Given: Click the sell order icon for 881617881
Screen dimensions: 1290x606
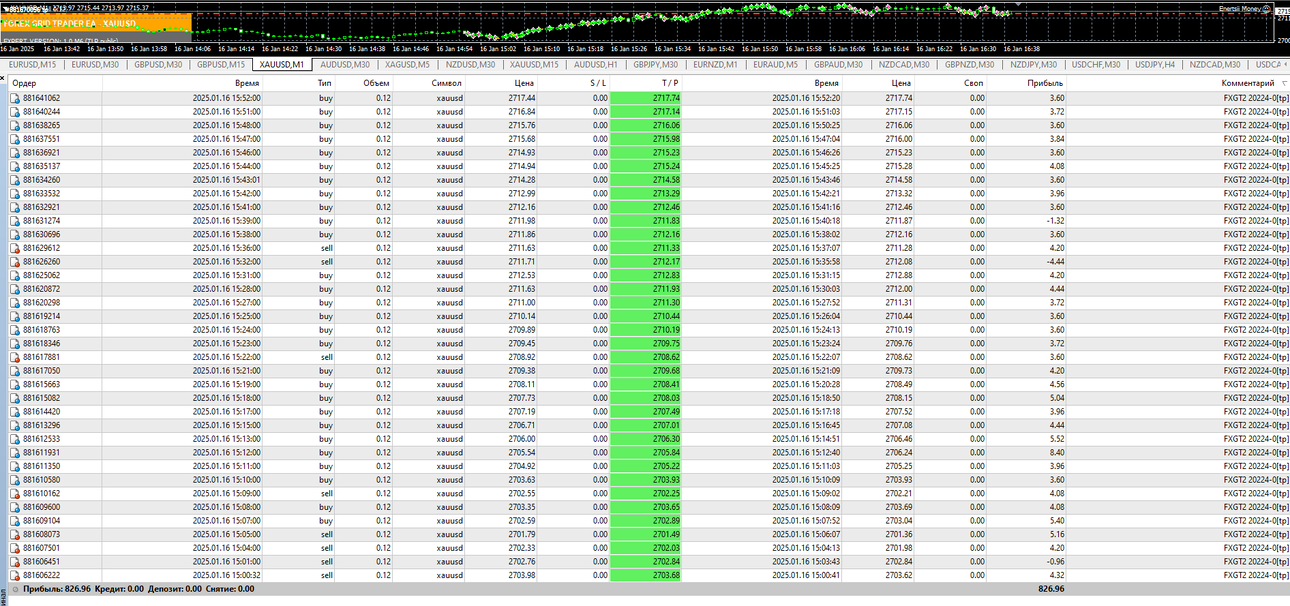Looking at the screenshot, I should click(15, 356).
